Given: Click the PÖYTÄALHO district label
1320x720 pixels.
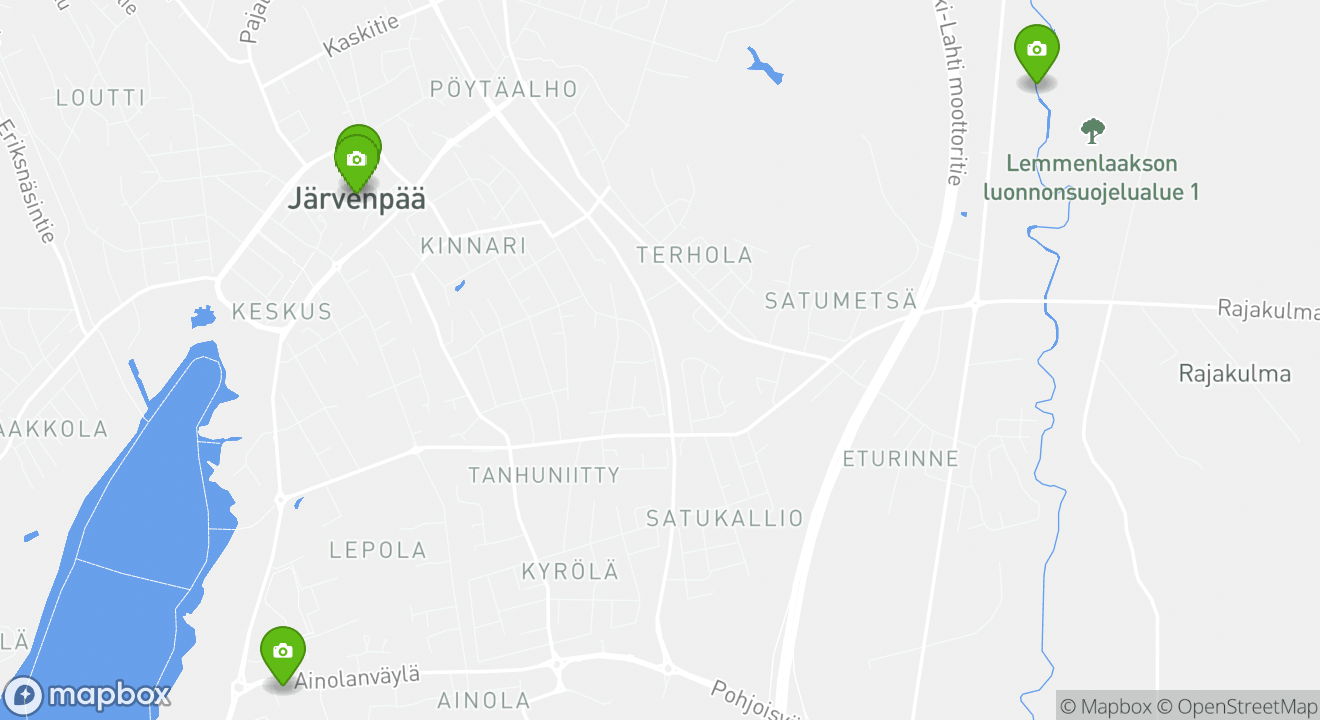Looking at the screenshot, I should [x=504, y=89].
